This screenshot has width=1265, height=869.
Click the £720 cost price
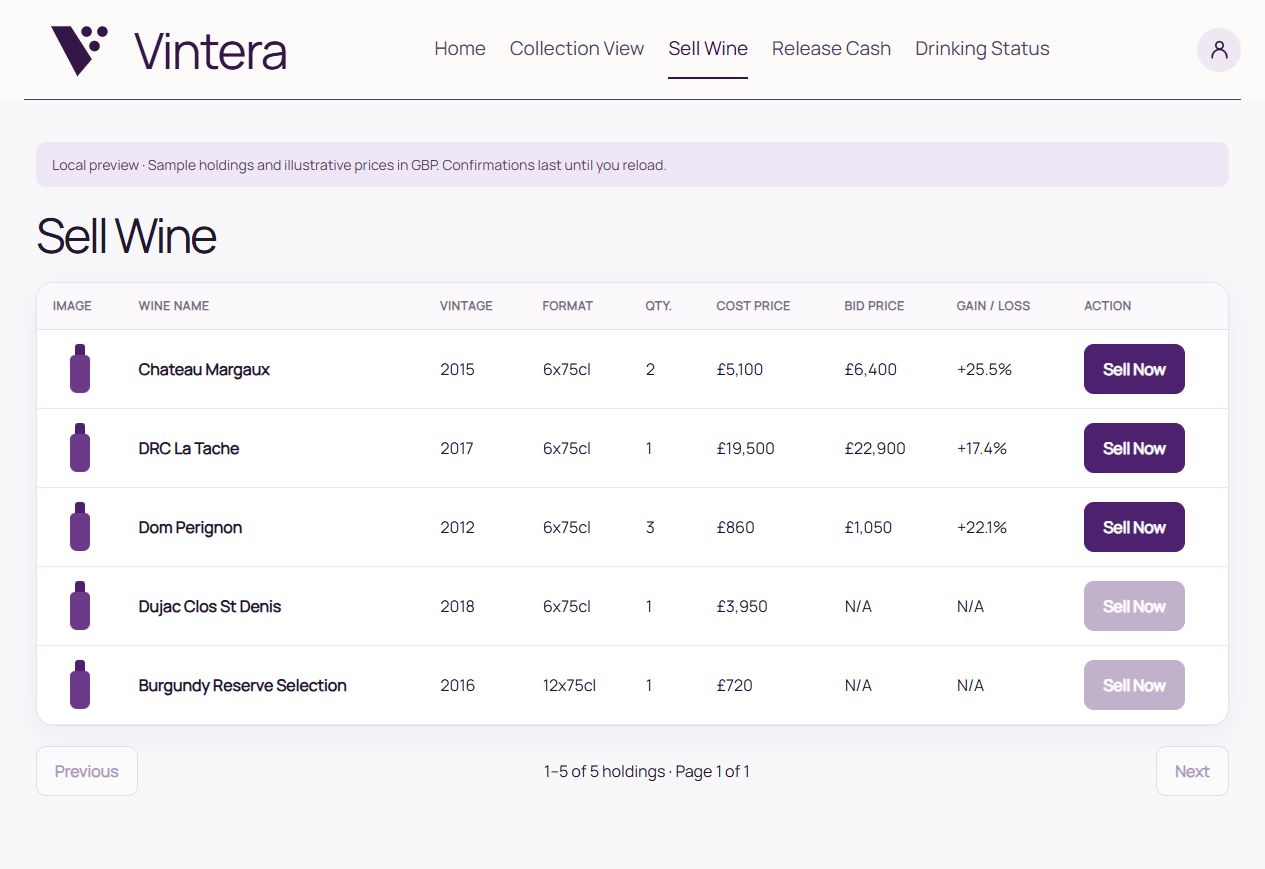(735, 685)
